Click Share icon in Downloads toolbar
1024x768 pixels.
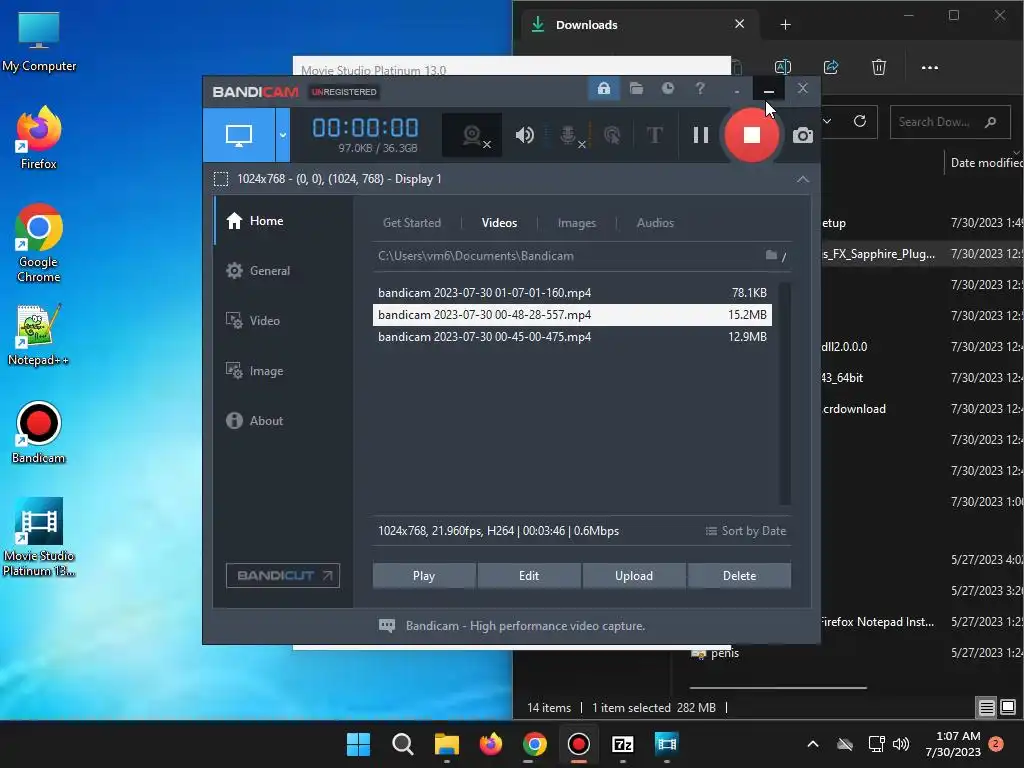(831, 67)
